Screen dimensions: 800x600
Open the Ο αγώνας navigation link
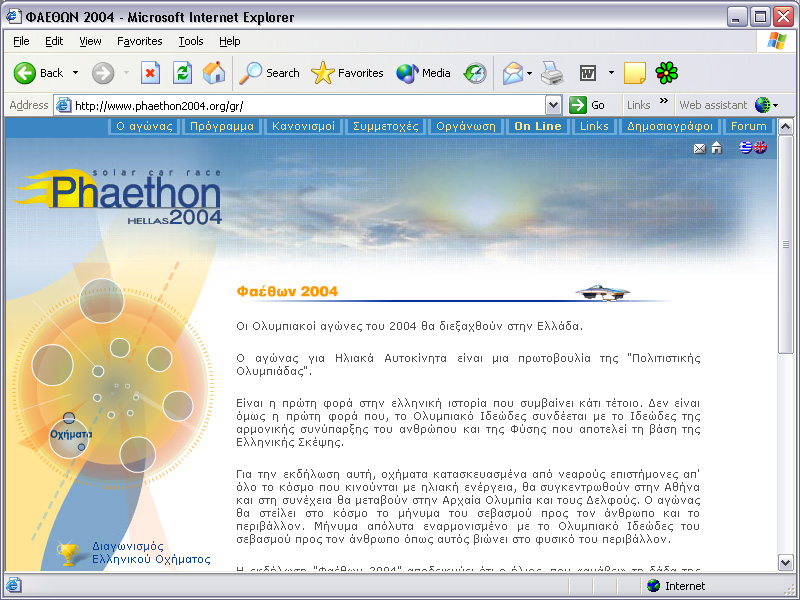click(x=144, y=127)
